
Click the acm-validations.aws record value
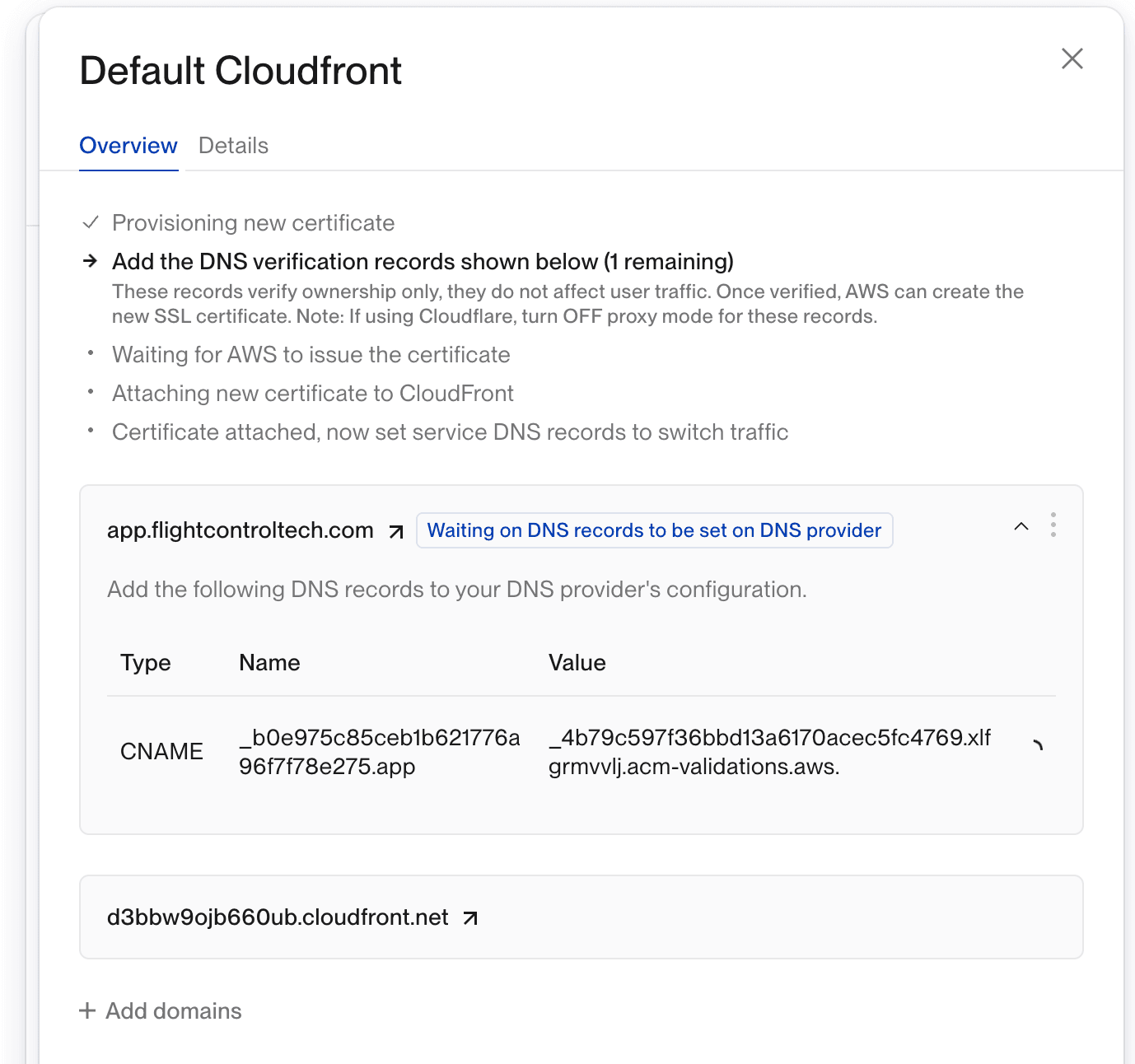(769, 752)
